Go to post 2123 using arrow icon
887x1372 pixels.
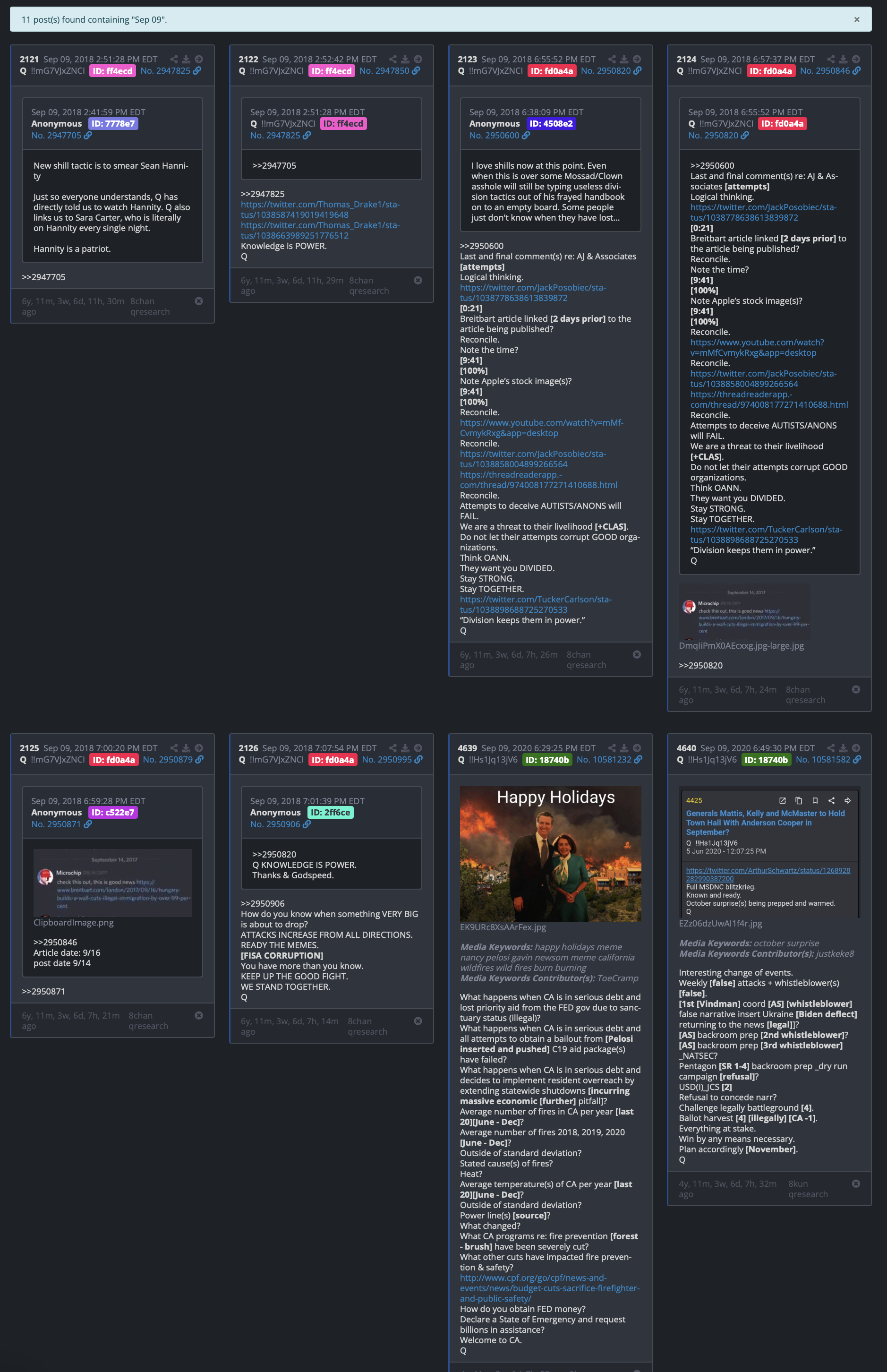point(637,60)
